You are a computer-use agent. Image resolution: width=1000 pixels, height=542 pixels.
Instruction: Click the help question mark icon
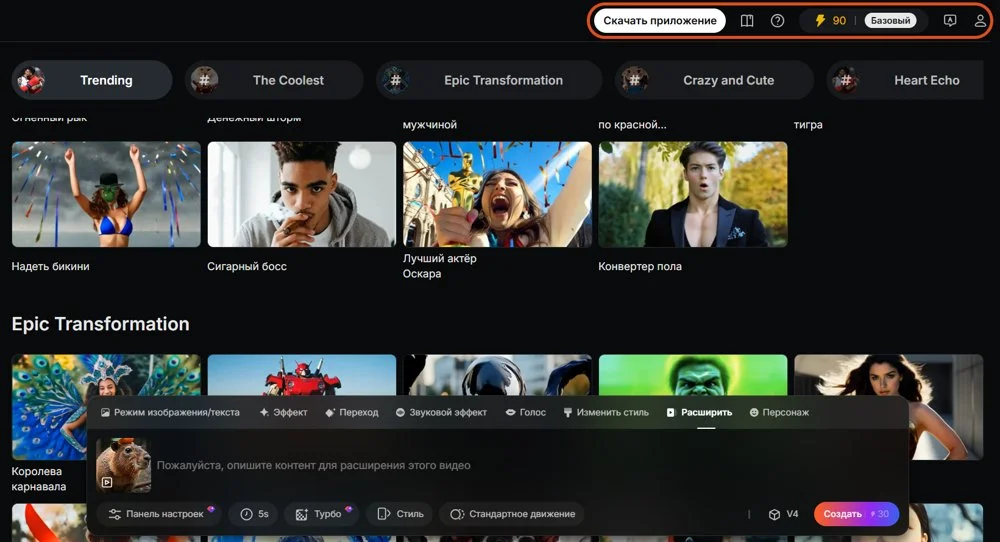click(777, 21)
